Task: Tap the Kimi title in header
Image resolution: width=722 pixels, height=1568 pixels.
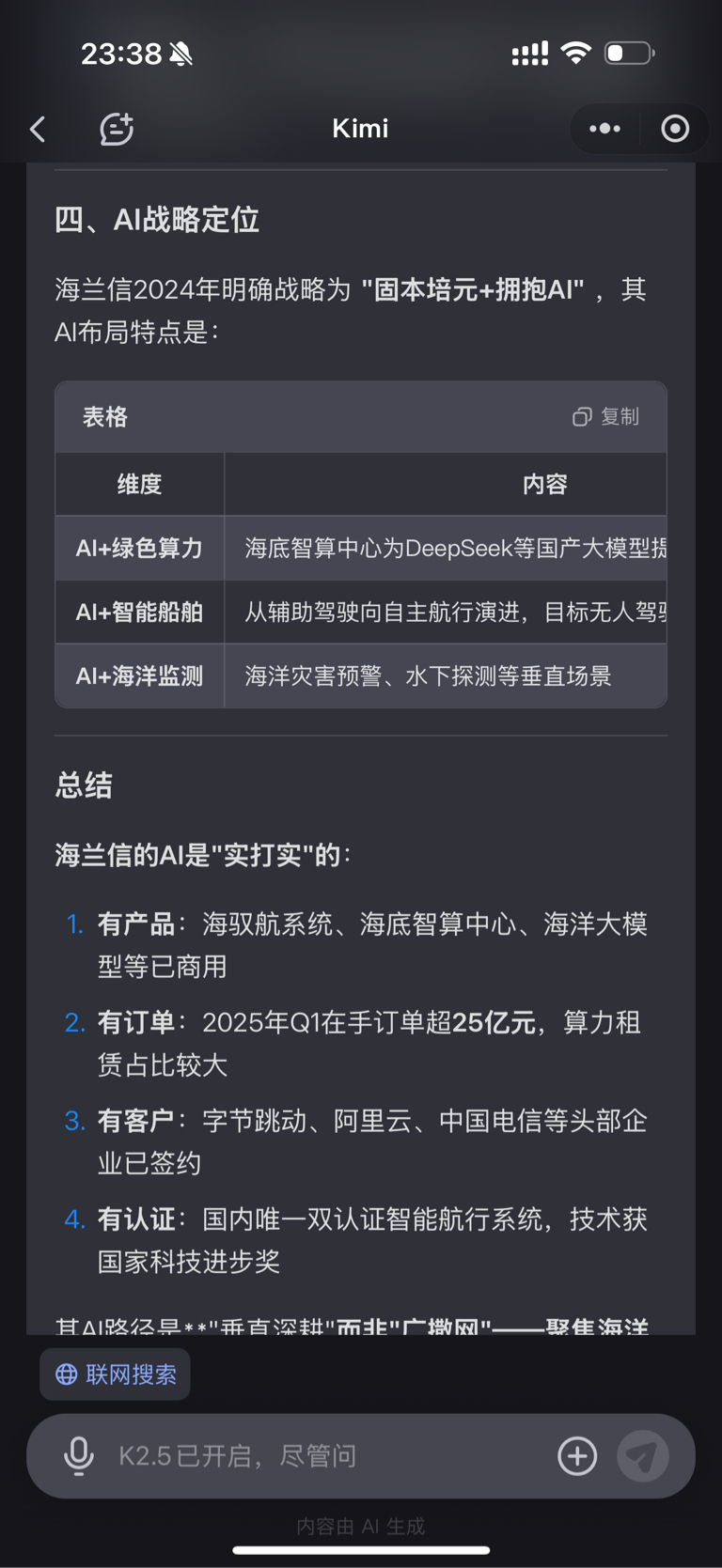Action: [x=360, y=129]
